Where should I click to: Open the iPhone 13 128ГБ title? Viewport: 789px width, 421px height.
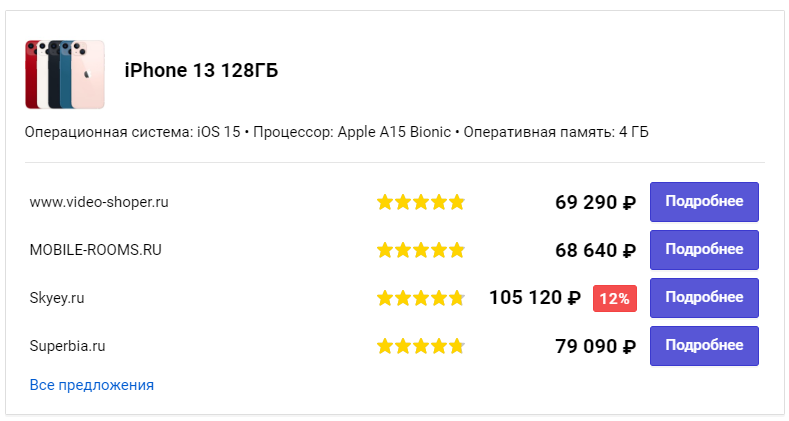[x=201, y=70]
